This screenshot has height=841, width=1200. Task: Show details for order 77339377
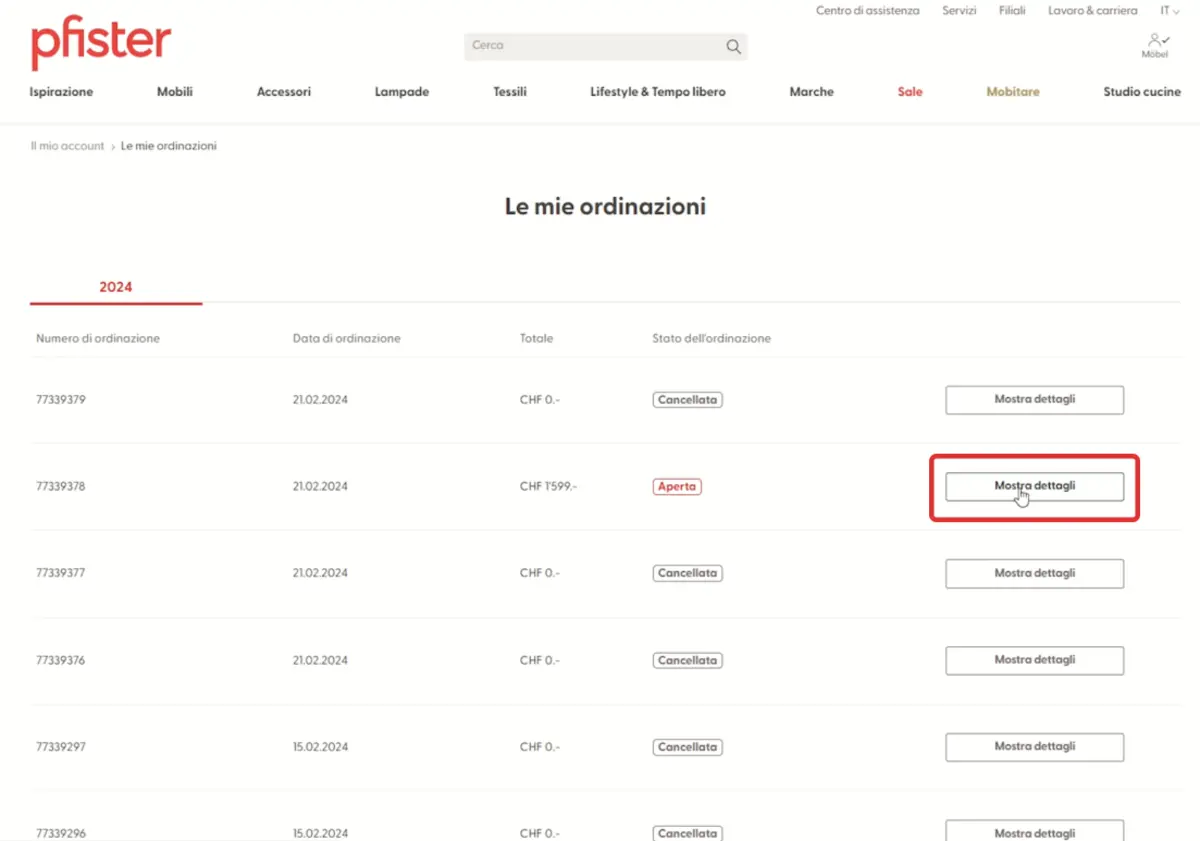[1034, 574]
